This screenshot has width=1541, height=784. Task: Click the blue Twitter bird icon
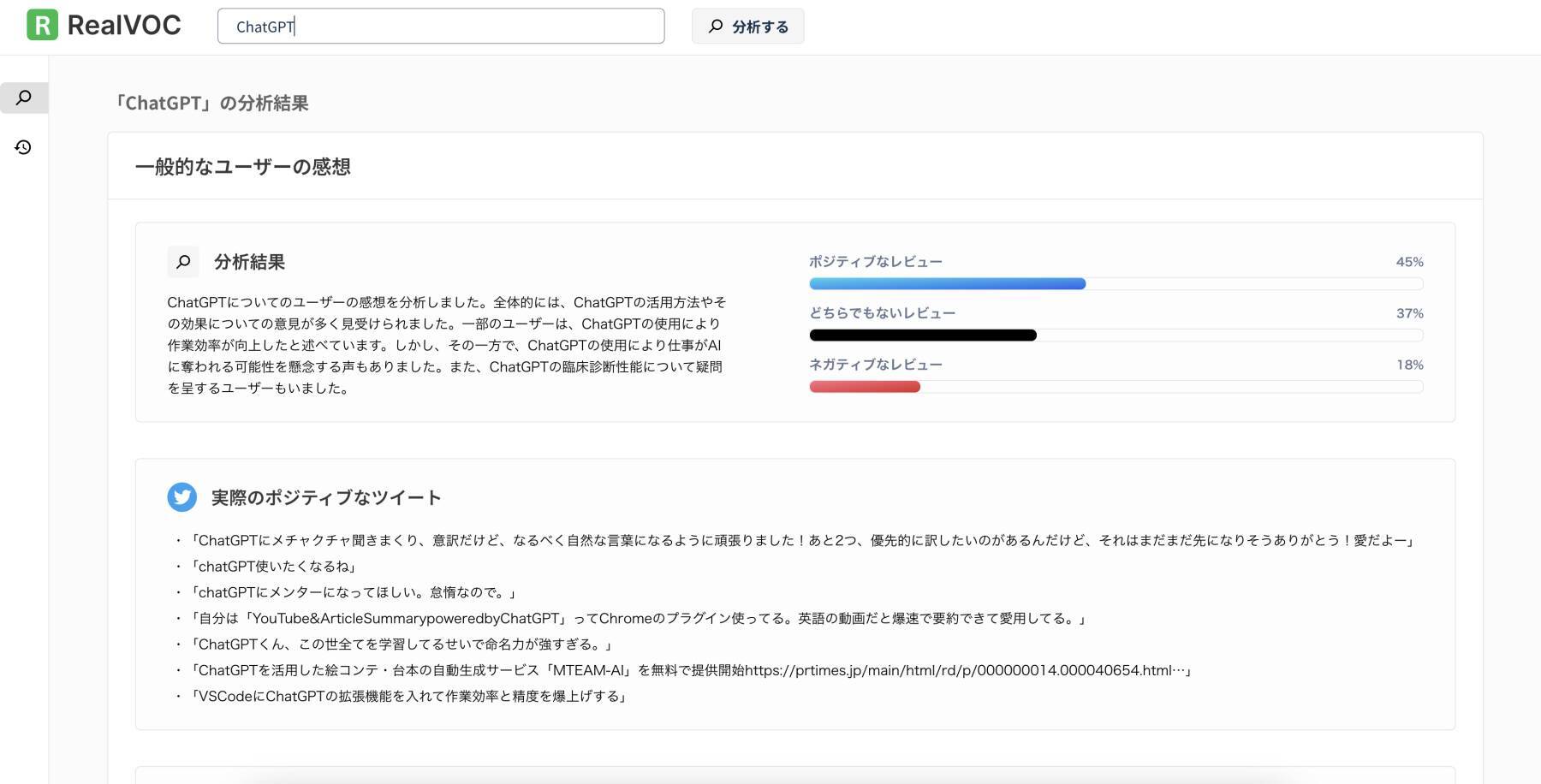181,497
